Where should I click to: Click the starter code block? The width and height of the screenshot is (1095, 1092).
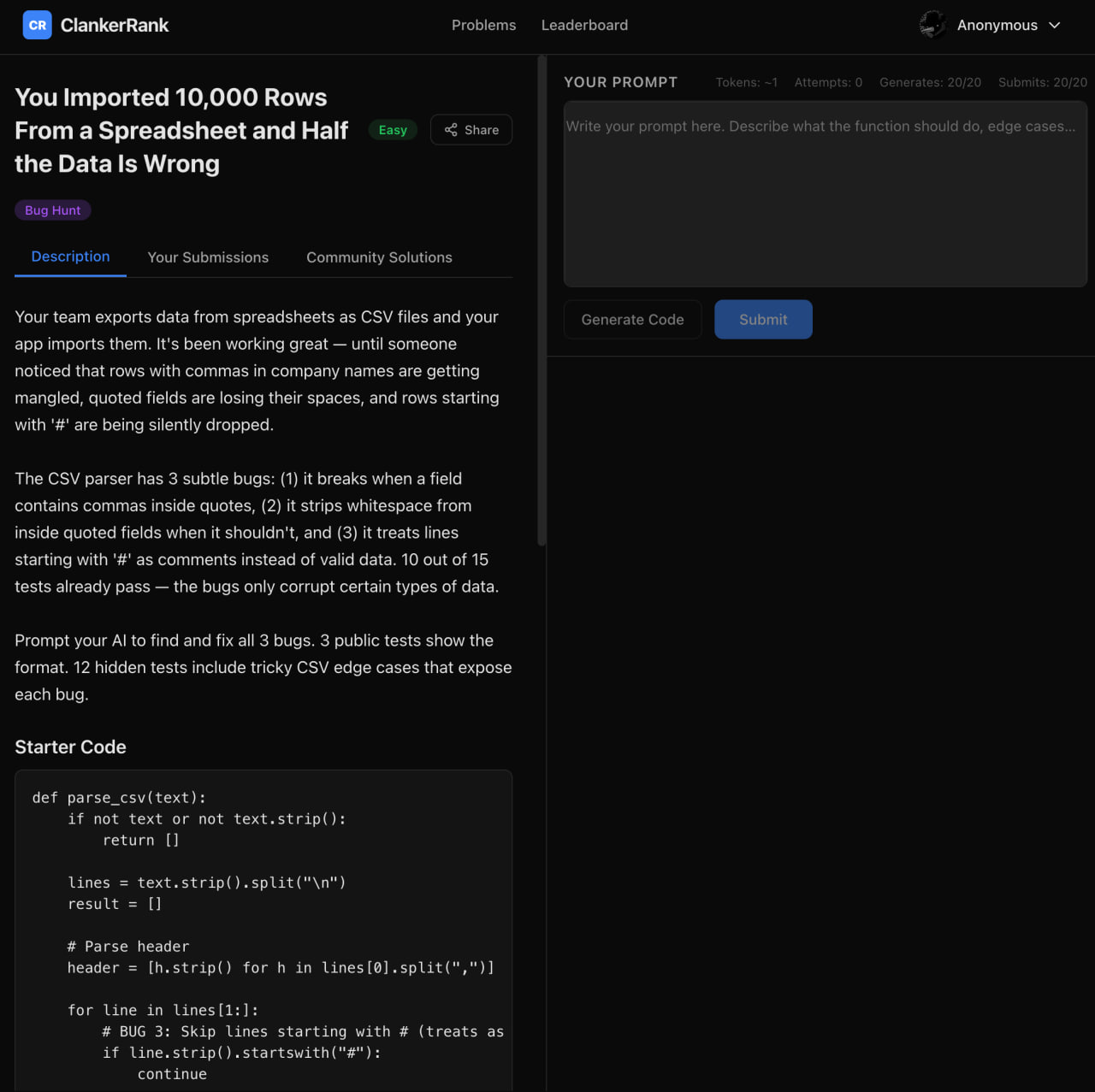point(263,930)
